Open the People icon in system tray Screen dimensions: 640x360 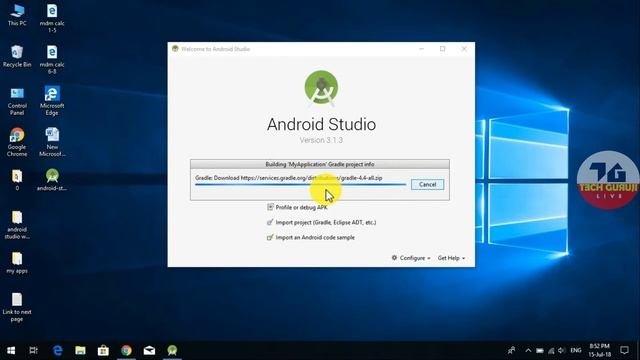pos(511,351)
